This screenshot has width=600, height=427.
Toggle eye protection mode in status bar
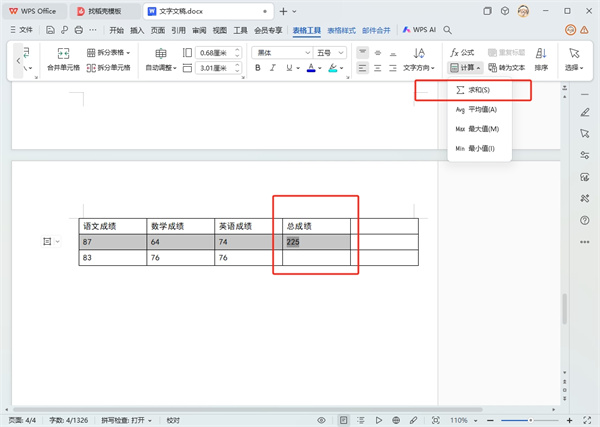(322, 420)
